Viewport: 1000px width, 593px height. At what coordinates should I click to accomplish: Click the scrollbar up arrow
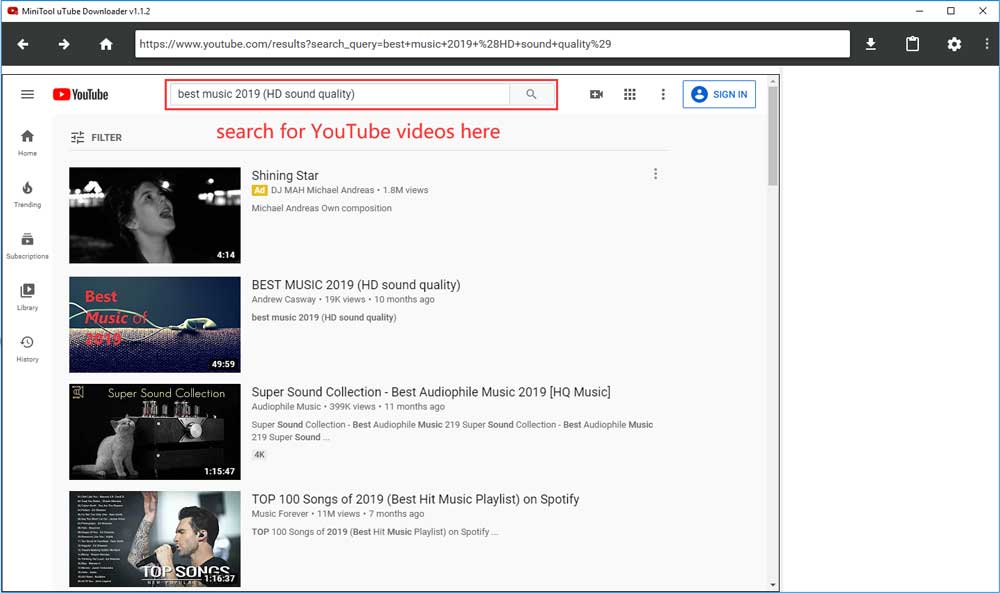772,82
